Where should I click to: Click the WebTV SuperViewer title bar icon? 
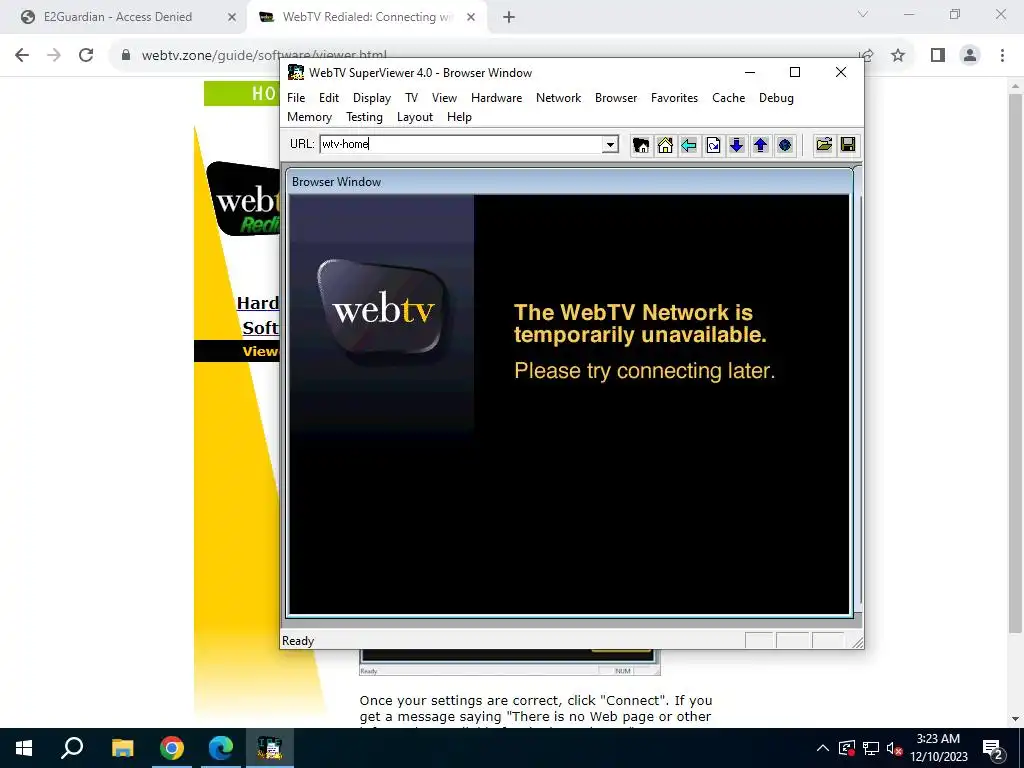296,72
